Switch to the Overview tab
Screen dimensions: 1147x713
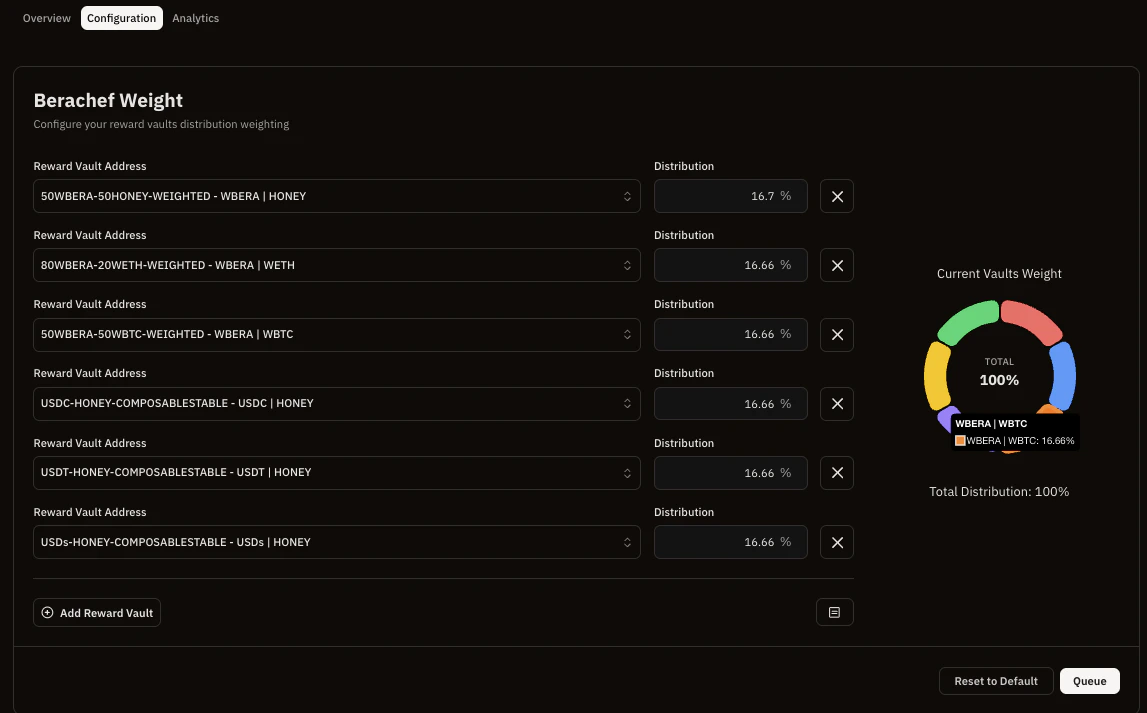(46, 18)
